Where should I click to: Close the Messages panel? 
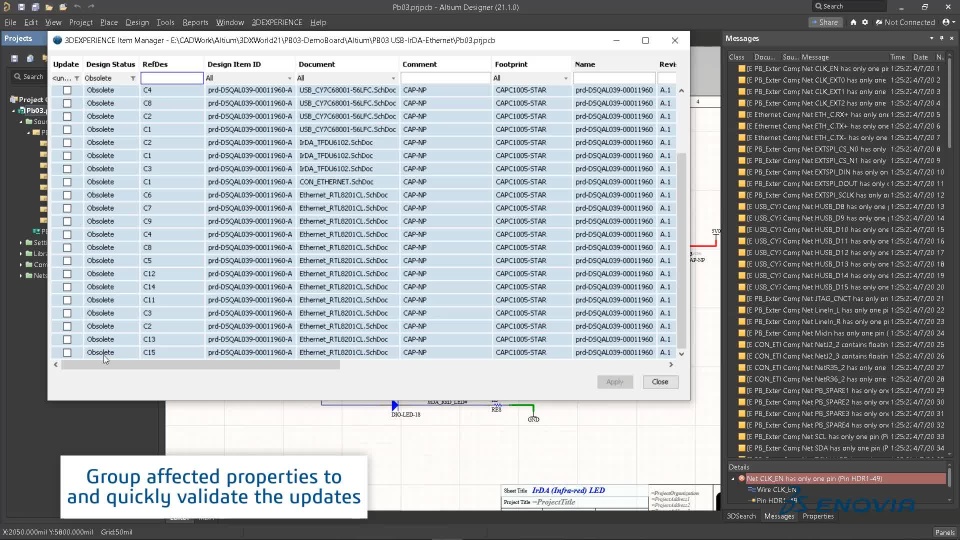952,38
